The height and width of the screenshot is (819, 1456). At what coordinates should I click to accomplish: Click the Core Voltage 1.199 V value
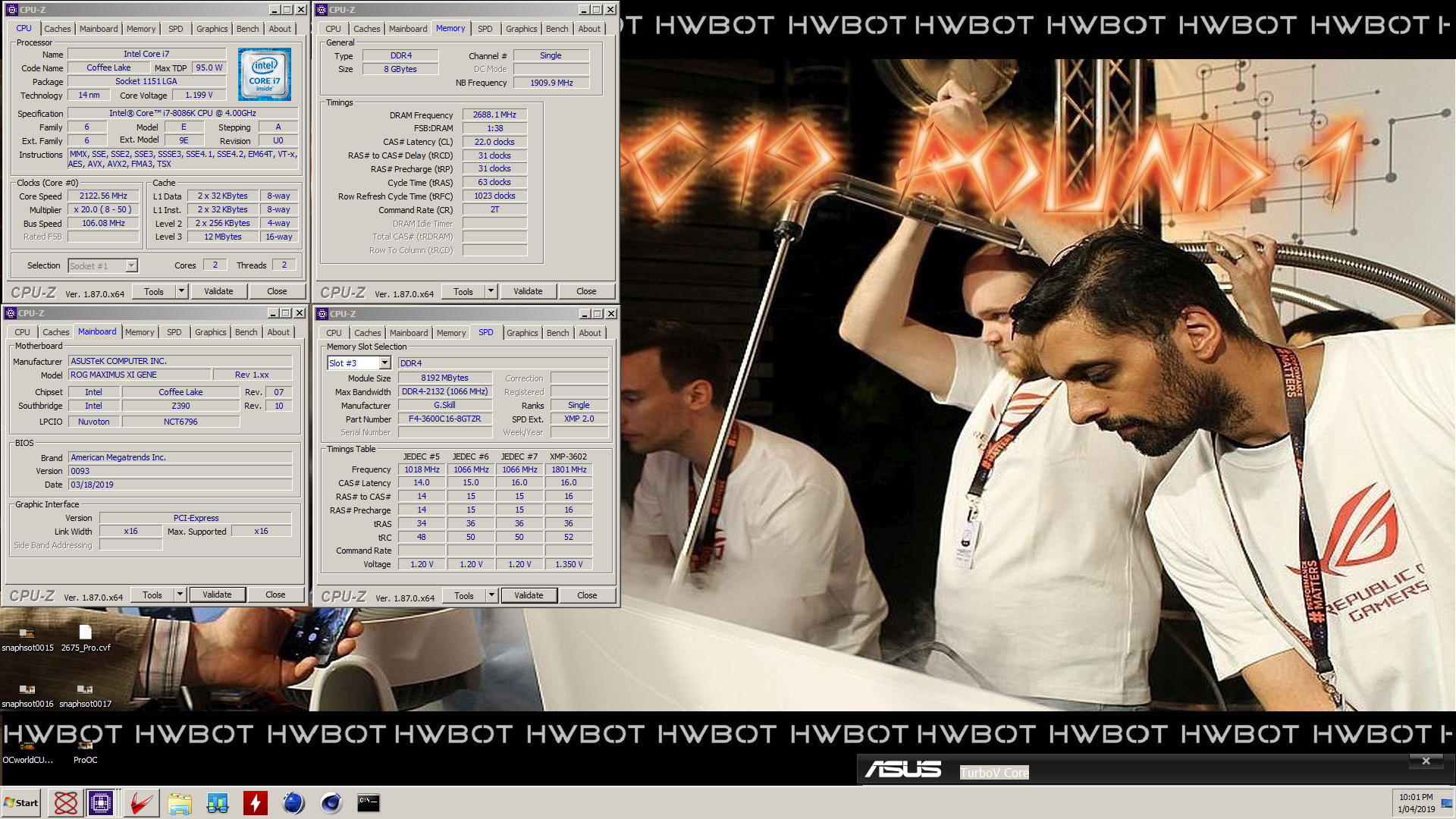[x=199, y=95]
